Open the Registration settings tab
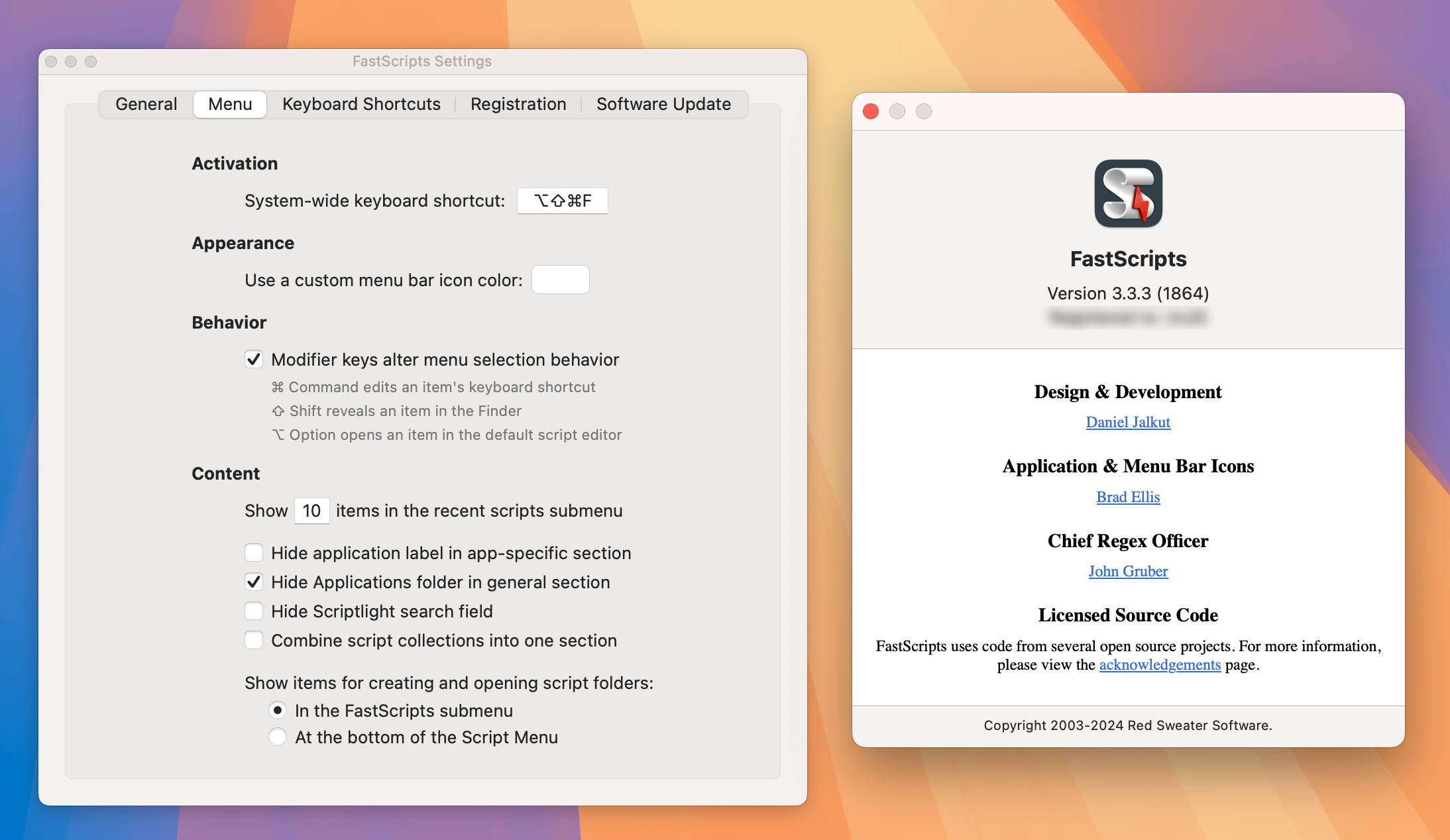The image size is (1450, 840). [517, 104]
